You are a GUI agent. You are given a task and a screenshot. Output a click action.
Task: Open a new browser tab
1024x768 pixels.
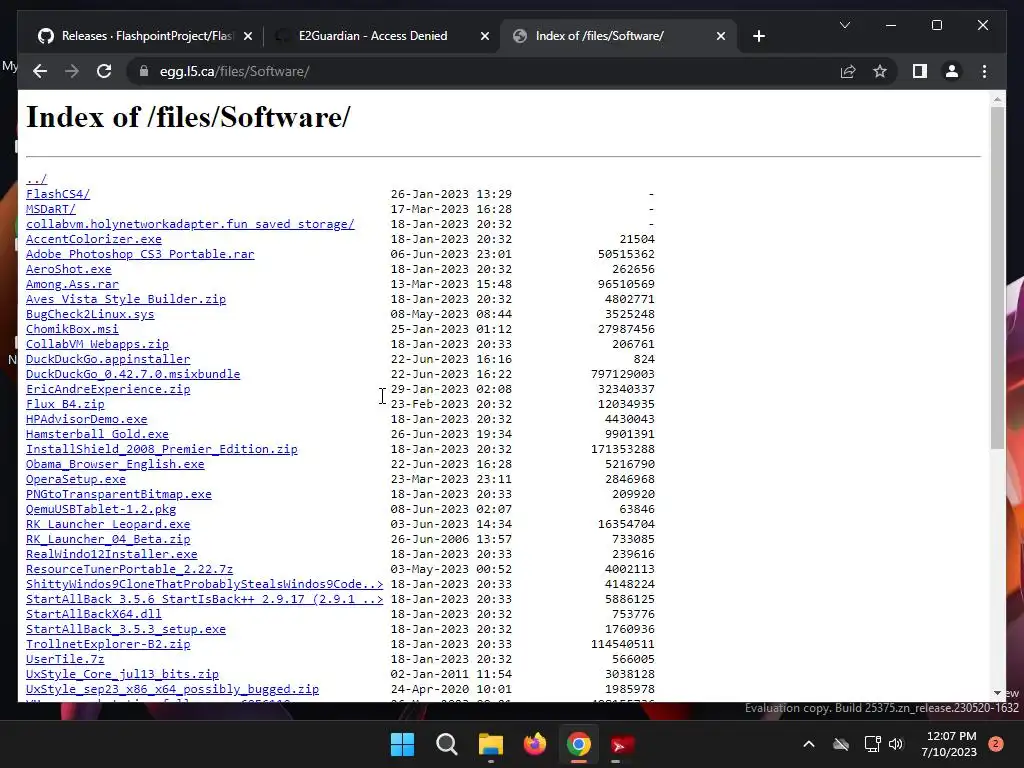coord(758,36)
